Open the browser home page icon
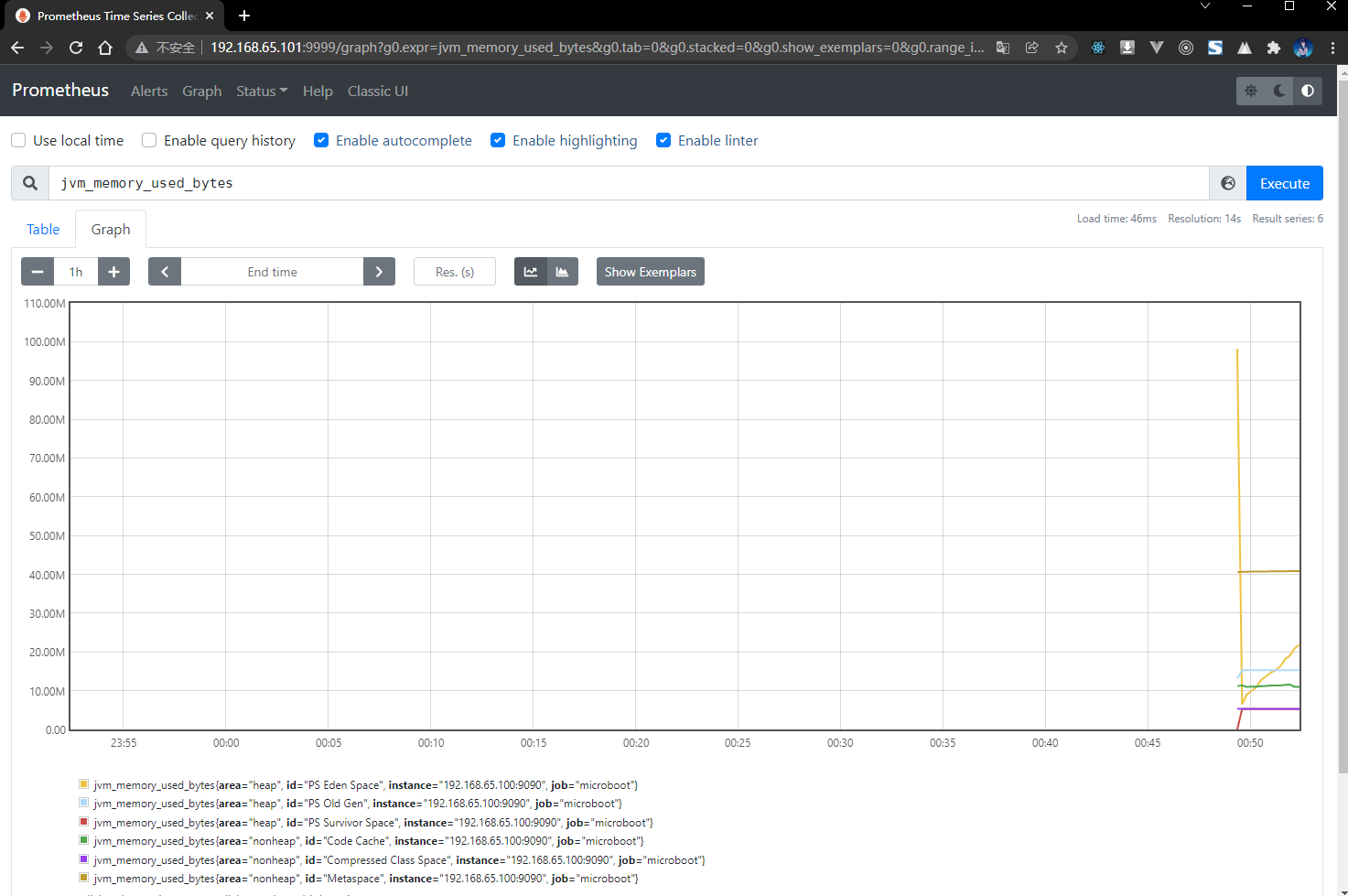This screenshot has height=896, width=1348. pyautogui.click(x=105, y=48)
